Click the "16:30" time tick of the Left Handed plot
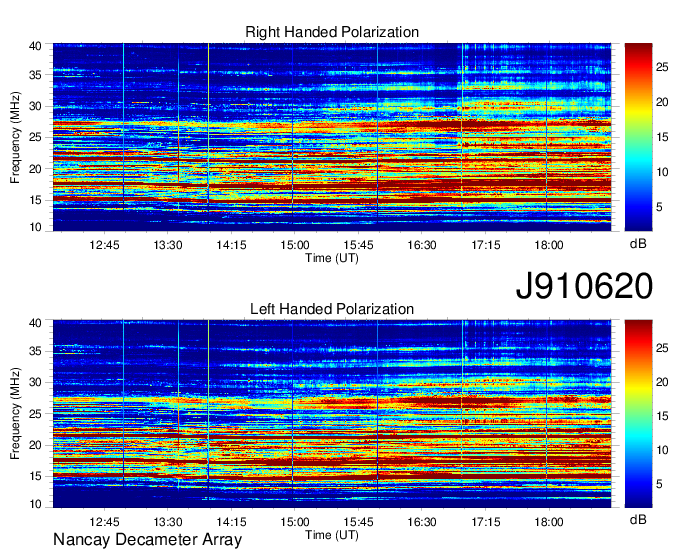 [x=422, y=522]
